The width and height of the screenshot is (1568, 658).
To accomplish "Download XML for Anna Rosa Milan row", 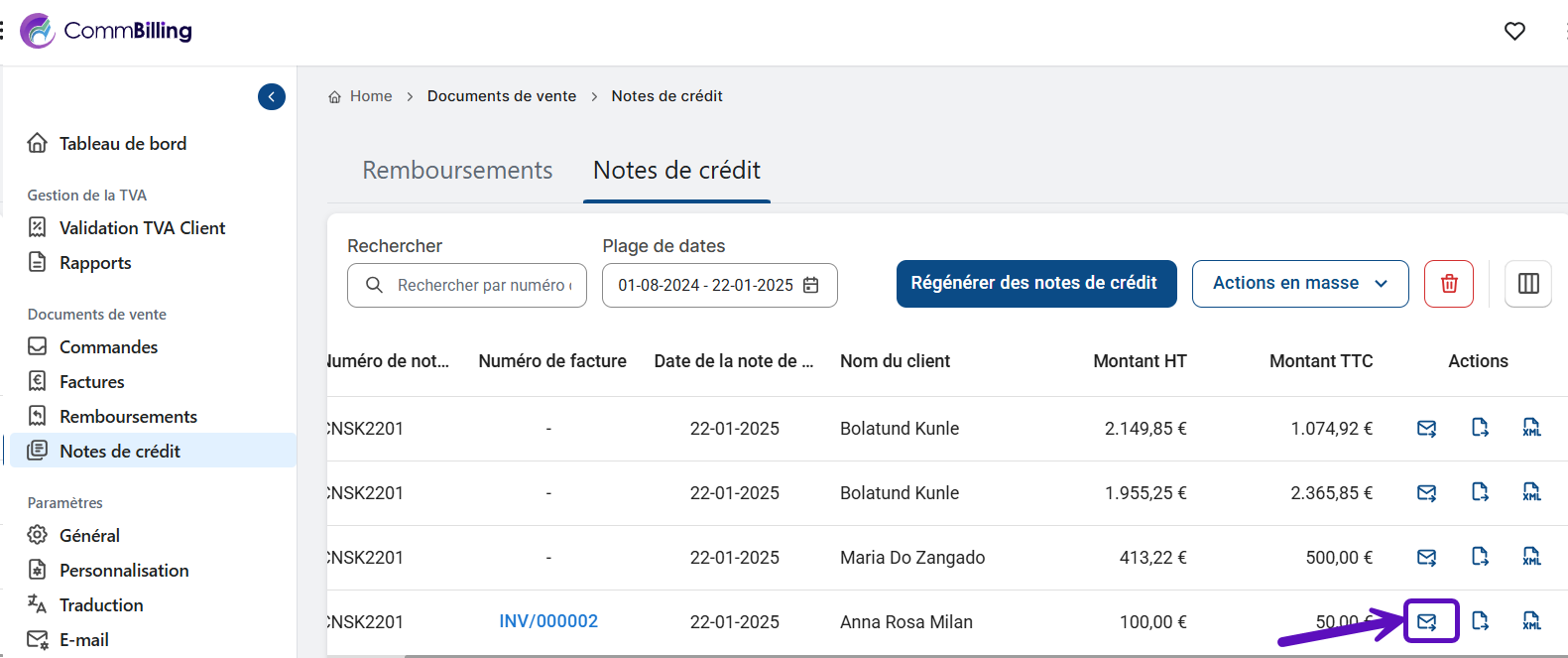I will click(x=1531, y=621).
